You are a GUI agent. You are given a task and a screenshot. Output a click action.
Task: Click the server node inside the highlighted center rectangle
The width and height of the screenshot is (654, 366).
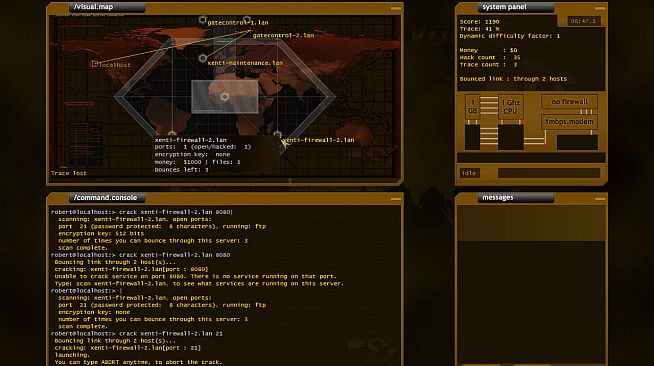click(224, 97)
